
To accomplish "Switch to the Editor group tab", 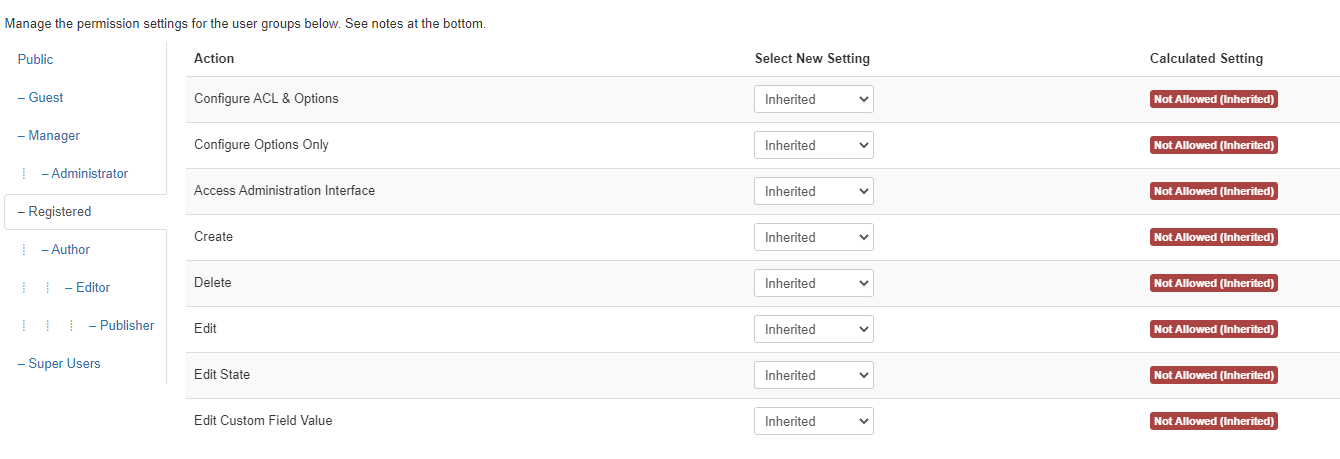I will (x=92, y=288).
